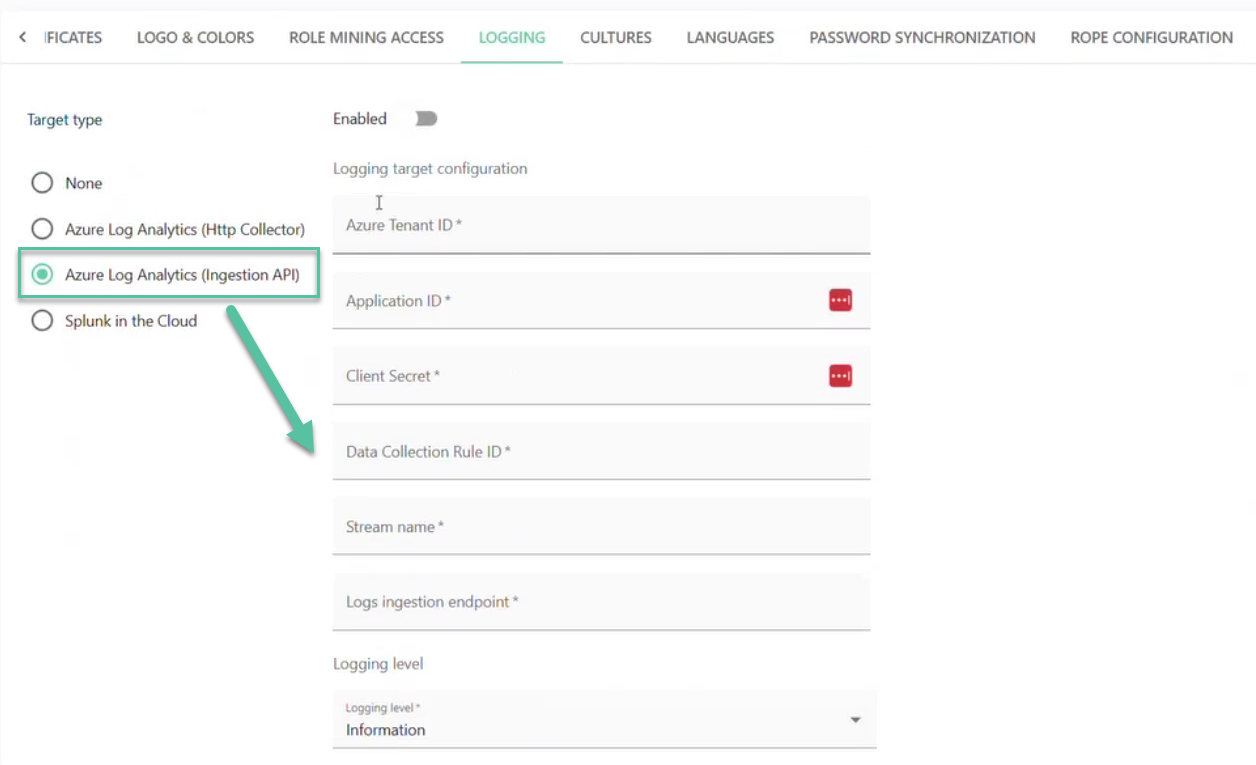
Task: Click the Target type heading
Action: click(65, 120)
